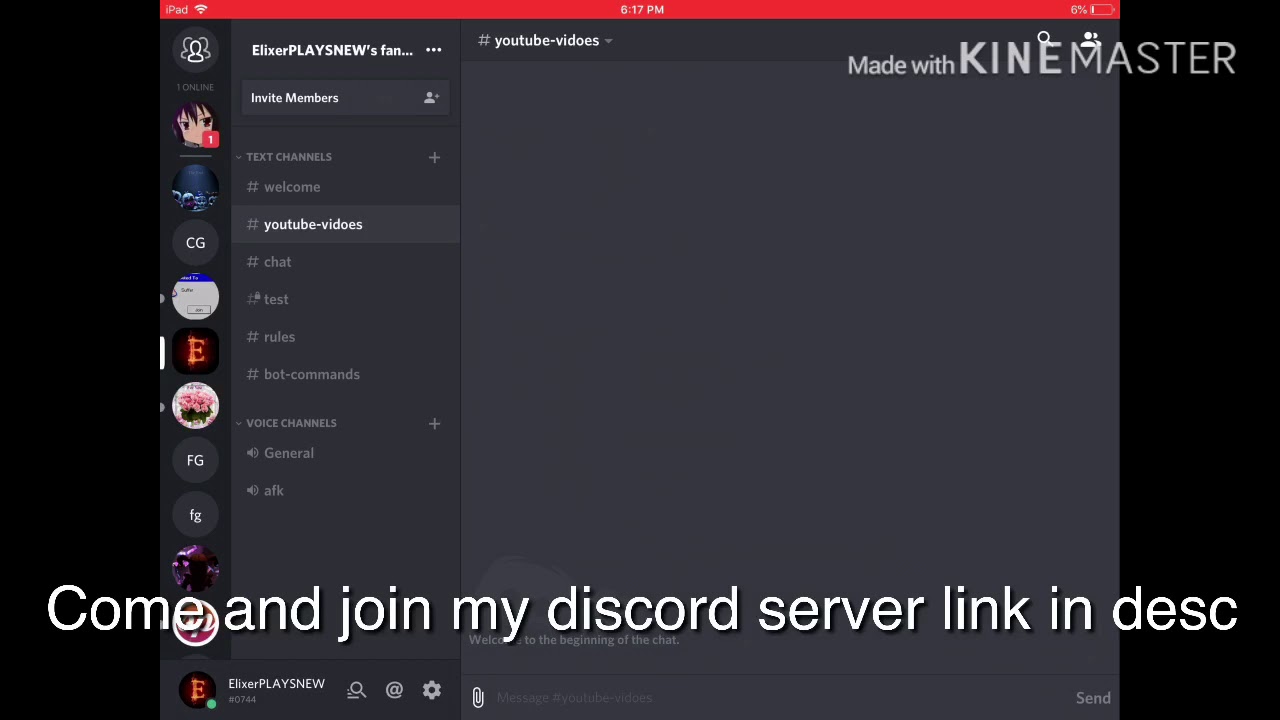Open the purple dark character server icon

(x=195, y=569)
